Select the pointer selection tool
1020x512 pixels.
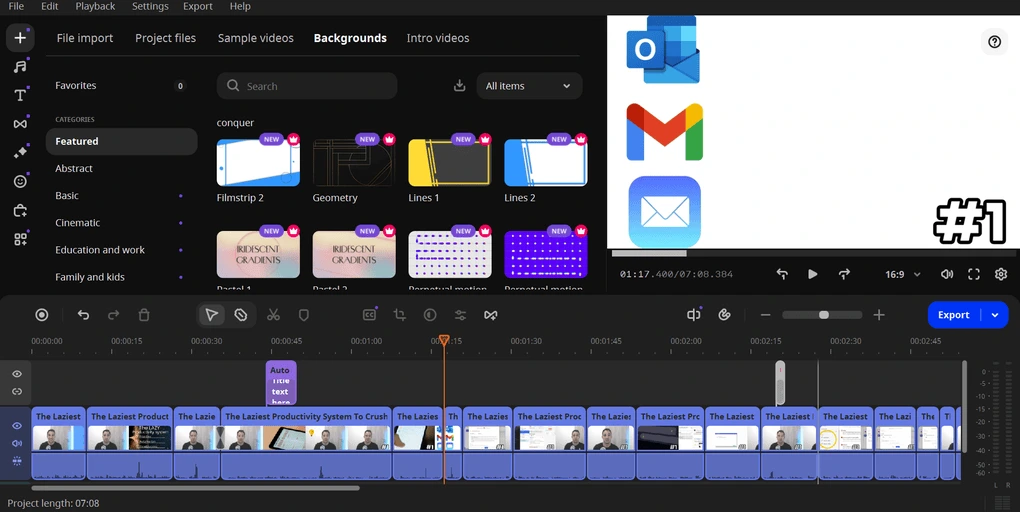[211, 315]
